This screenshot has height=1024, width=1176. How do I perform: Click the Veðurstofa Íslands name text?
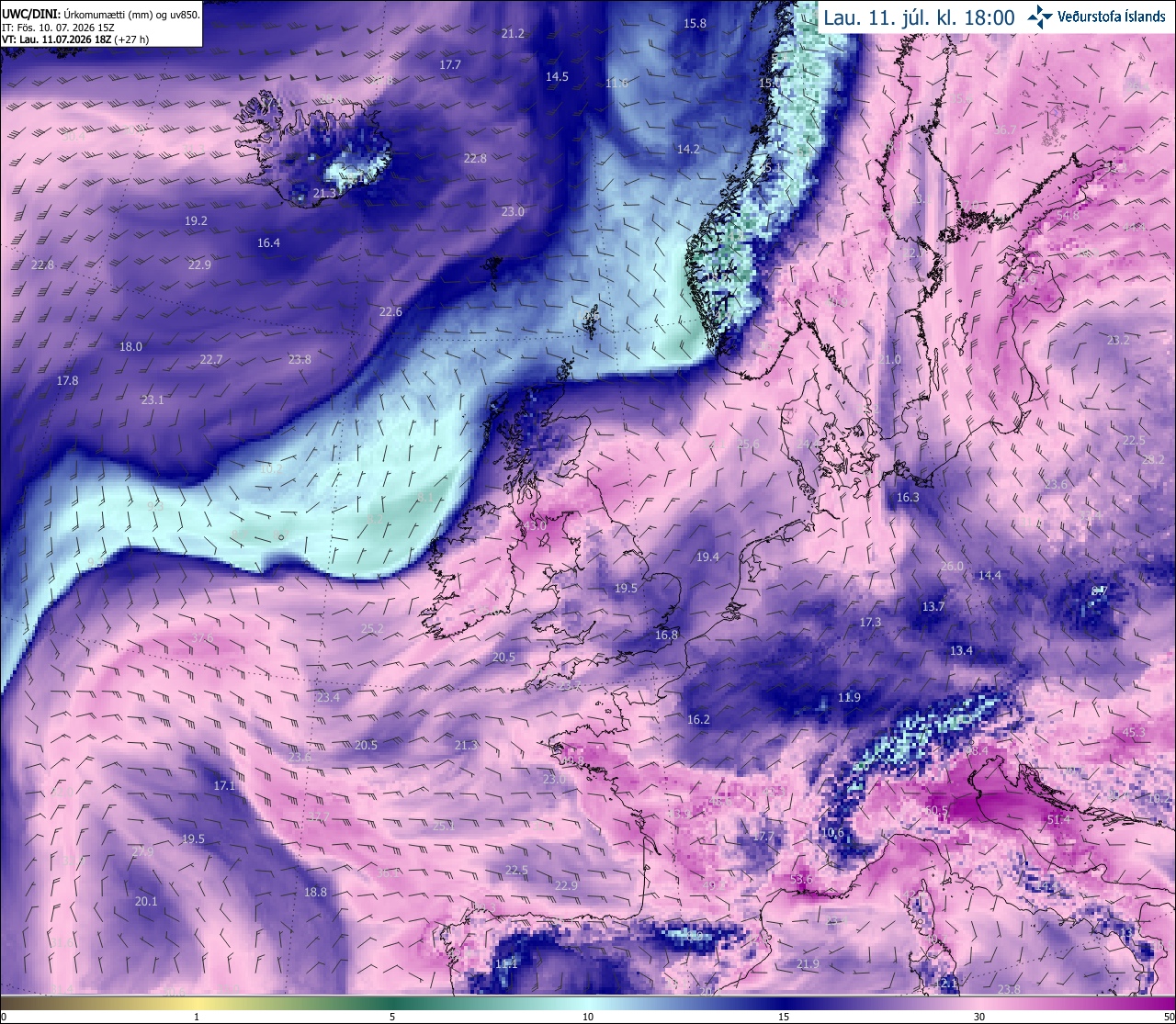coord(1112,17)
